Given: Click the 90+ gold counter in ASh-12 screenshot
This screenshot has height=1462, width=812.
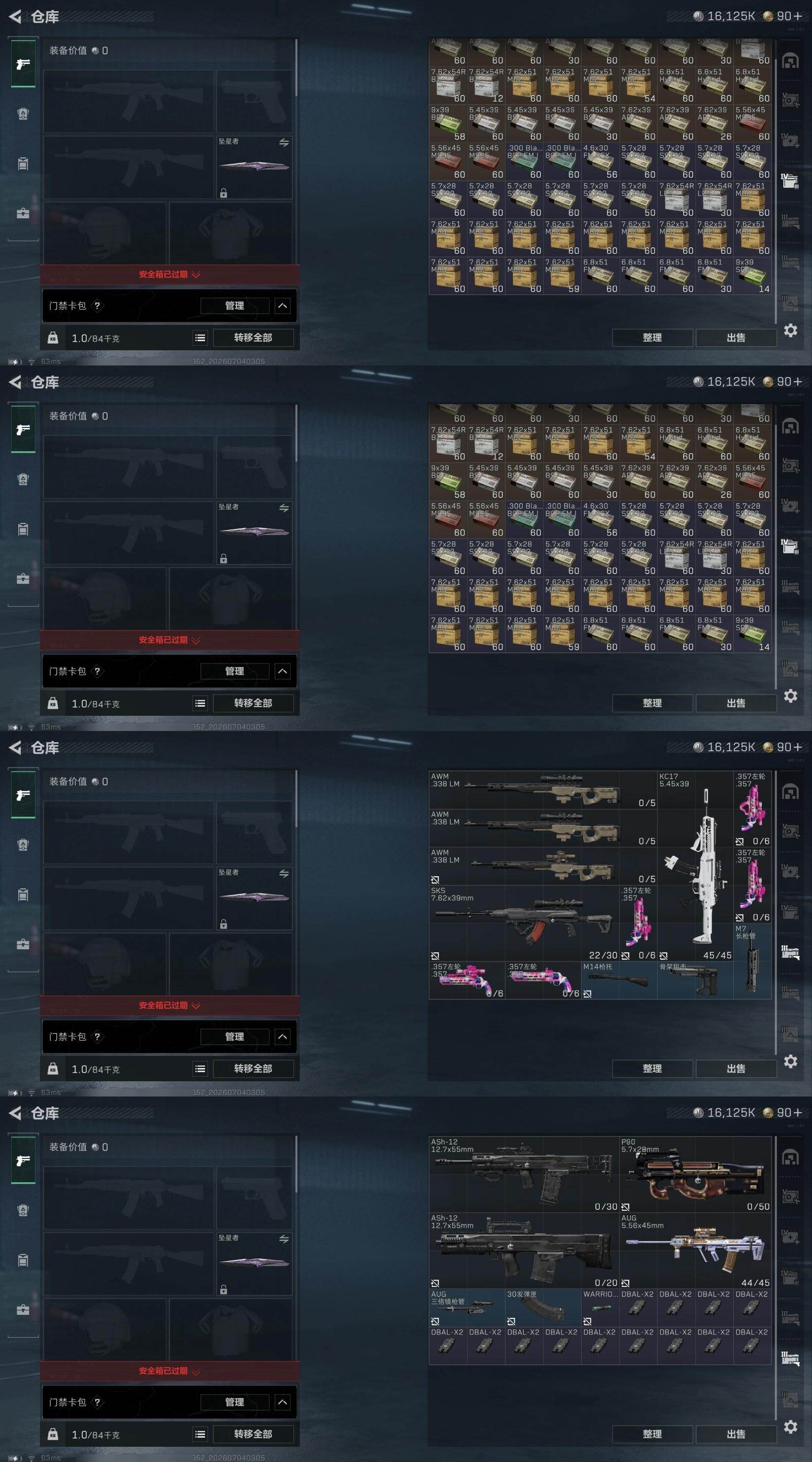Looking at the screenshot, I should [783, 1112].
